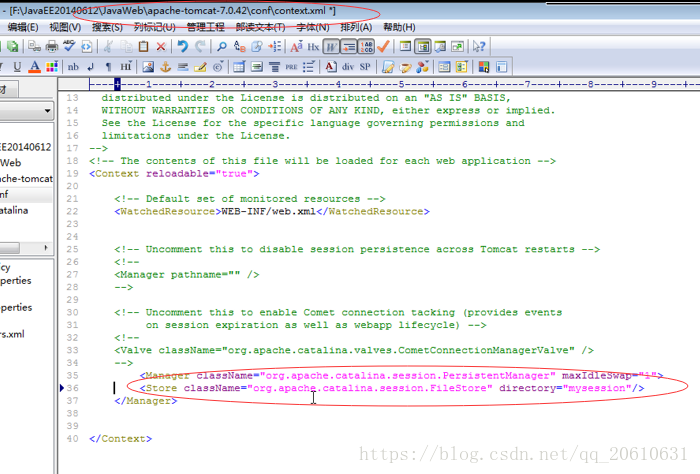This screenshot has height=474, width=700.
Task: Insert image tag with picture icon
Action: [148, 67]
